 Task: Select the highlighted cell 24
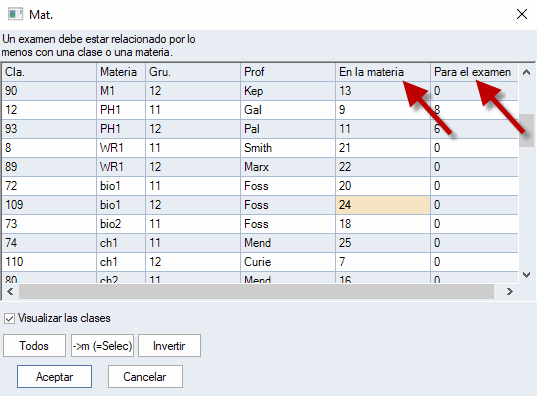click(383, 205)
